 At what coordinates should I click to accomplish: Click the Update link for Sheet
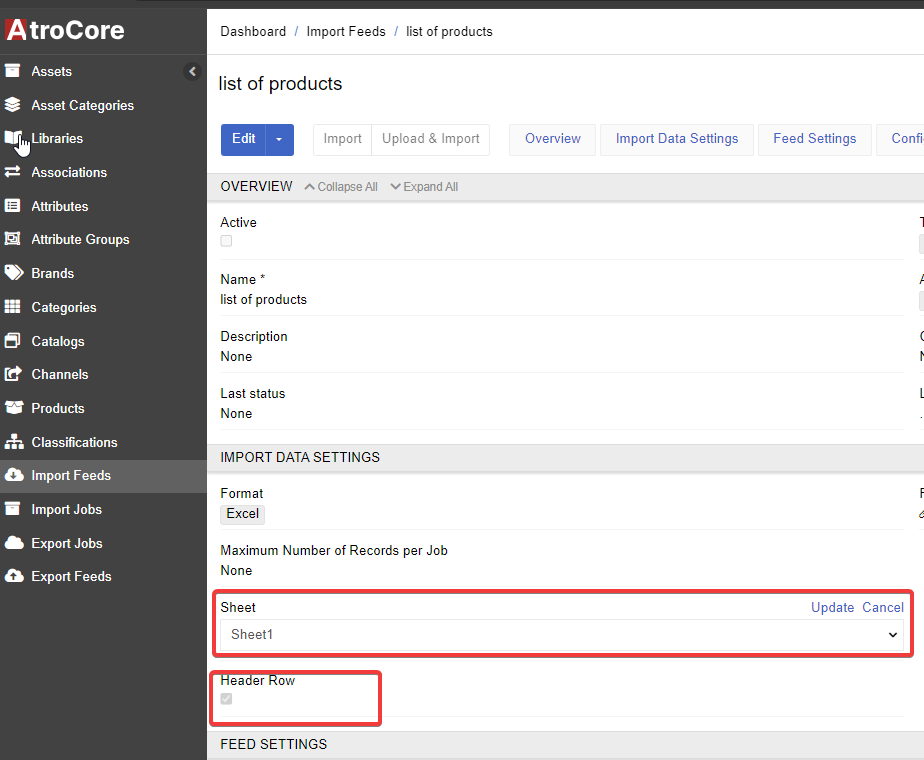coord(832,607)
